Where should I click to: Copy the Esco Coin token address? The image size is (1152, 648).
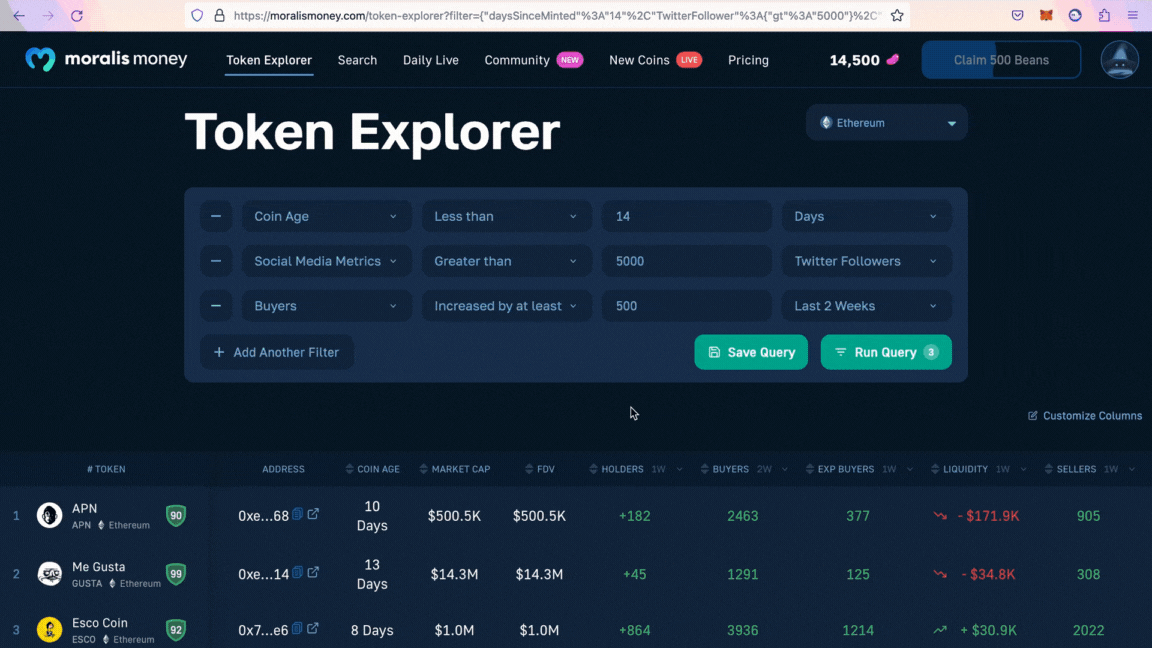coord(298,628)
